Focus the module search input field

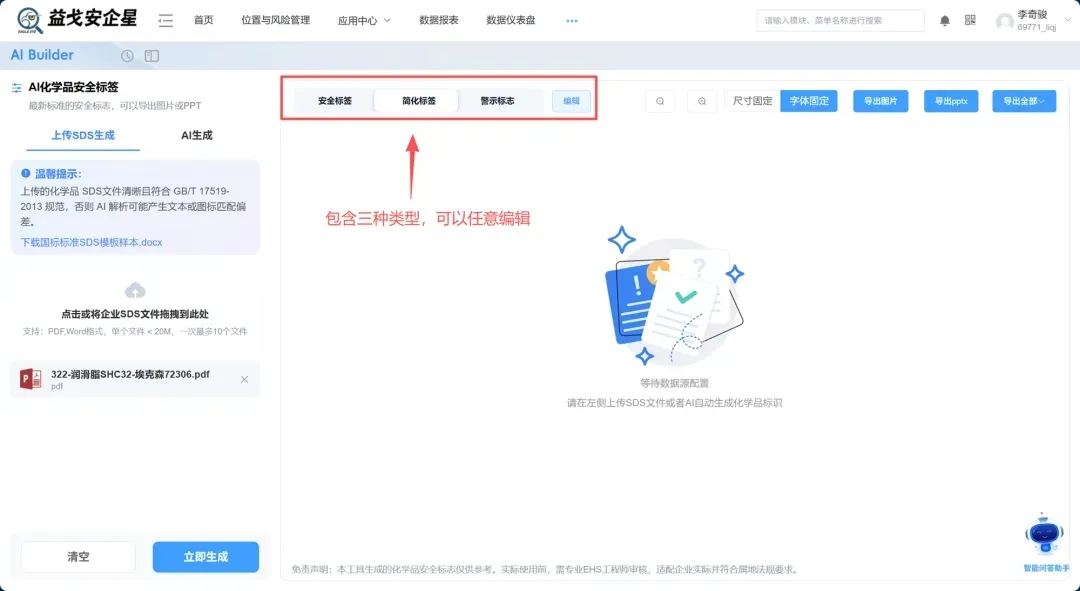point(840,21)
